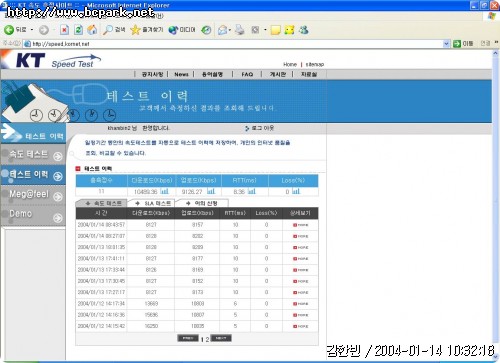This screenshot has width=500, height=363.
Task: Open 속도 테스트 in the left sidebar
Action: click(33, 155)
